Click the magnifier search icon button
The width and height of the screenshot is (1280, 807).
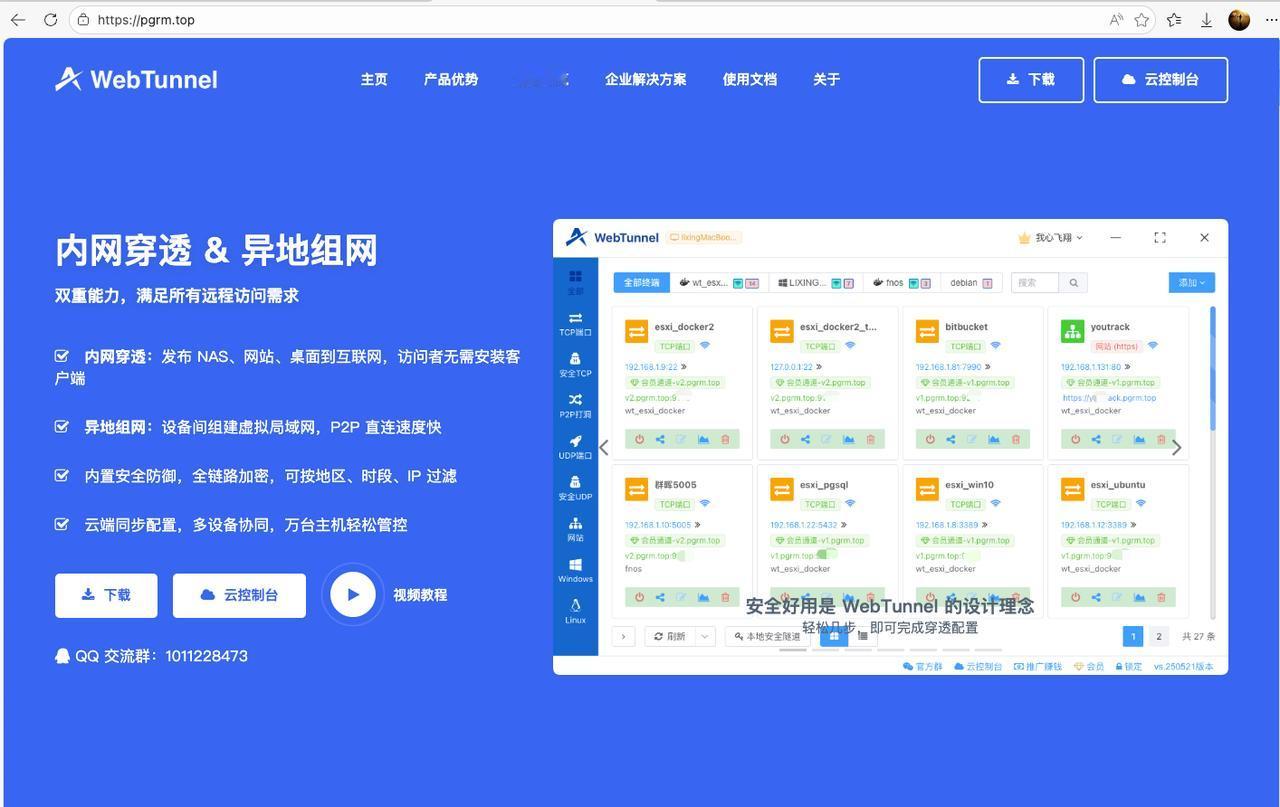1073,283
